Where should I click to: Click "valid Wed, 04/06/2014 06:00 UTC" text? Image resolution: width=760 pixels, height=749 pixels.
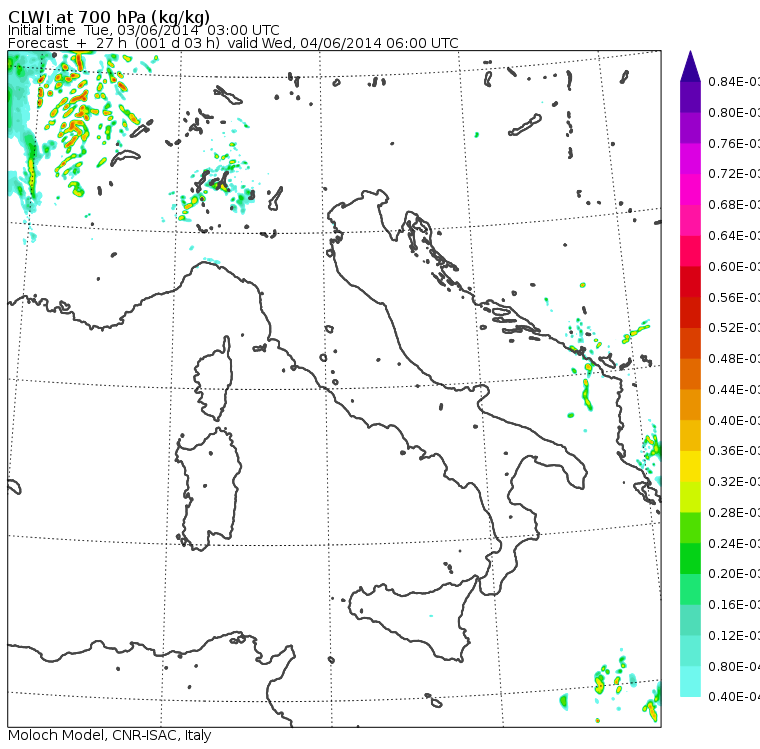click(x=343, y=43)
